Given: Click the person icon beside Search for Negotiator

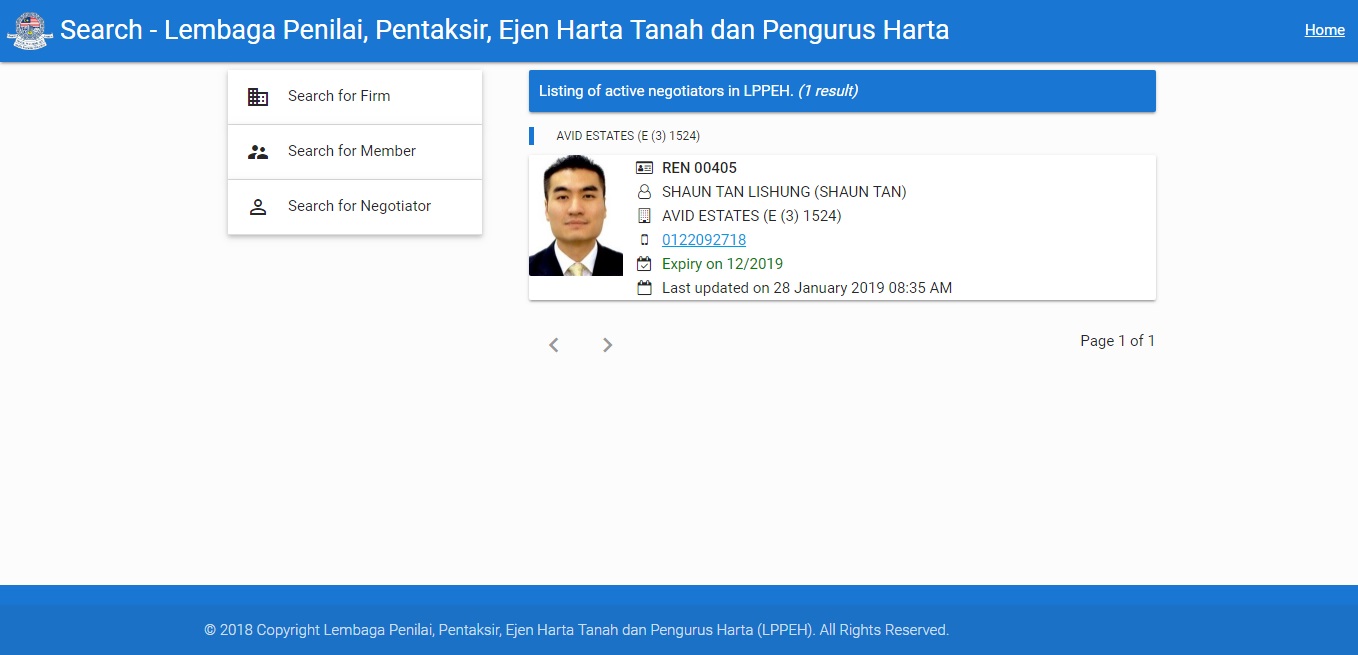Looking at the screenshot, I should (x=258, y=207).
